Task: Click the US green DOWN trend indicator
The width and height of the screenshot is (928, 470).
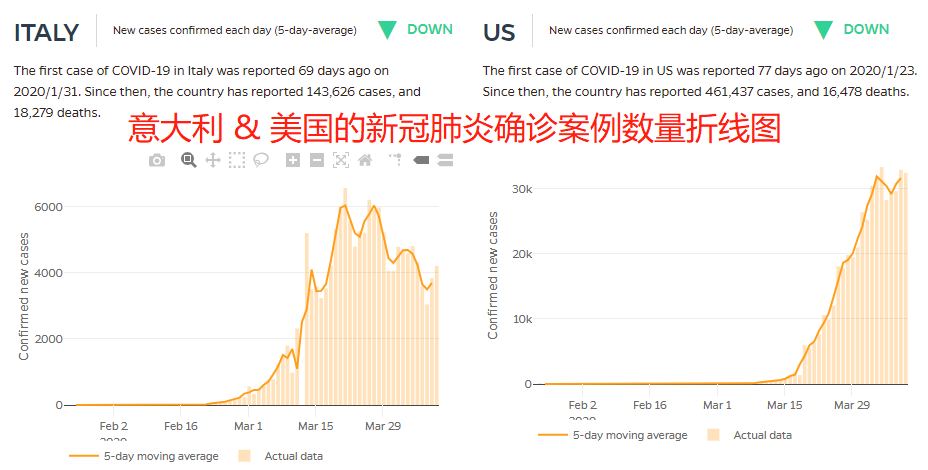Action: [x=851, y=30]
